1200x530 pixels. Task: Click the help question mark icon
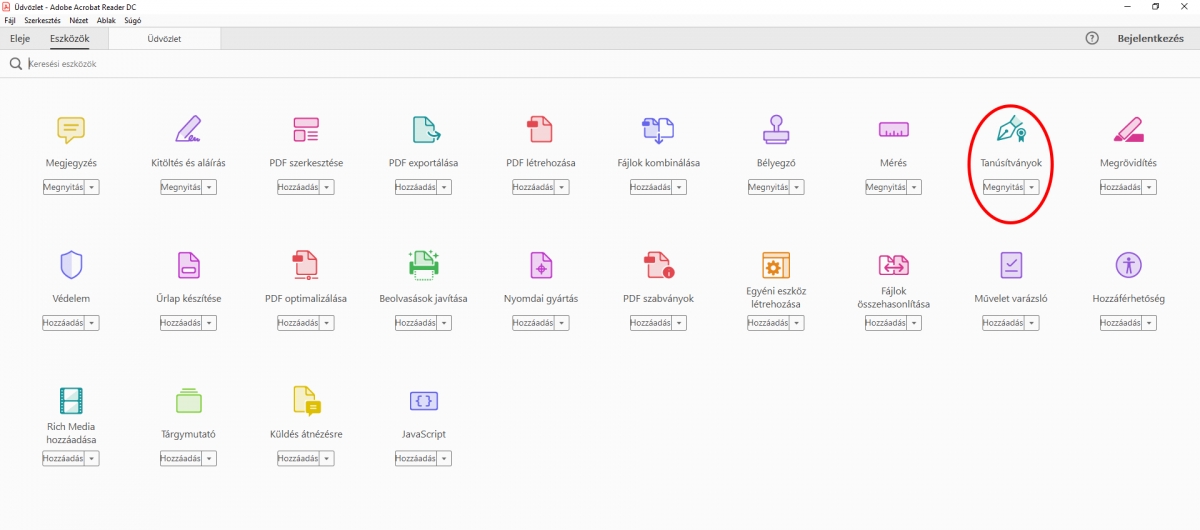[1092, 38]
